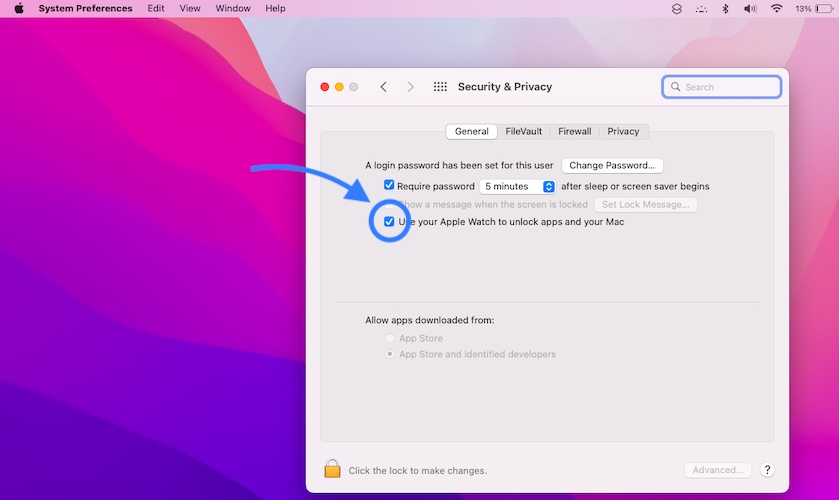The image size is (839, 500).
Task: Switch to the FileVault tab
Action: pyautogui.click(x=523, y=131)
